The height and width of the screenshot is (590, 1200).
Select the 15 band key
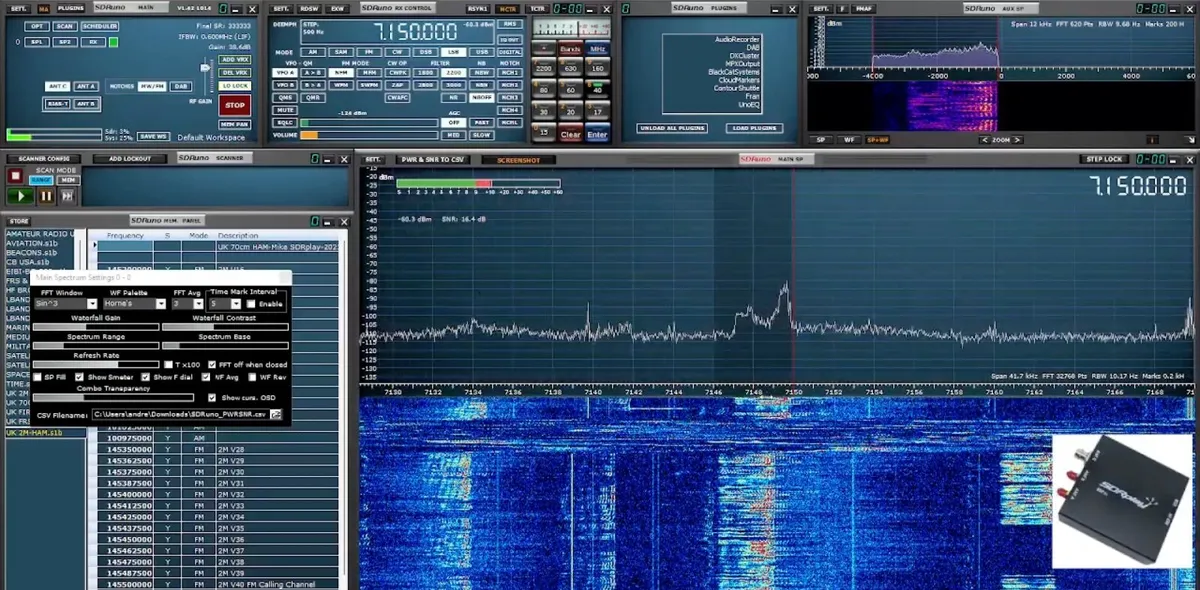pos(543,133)
